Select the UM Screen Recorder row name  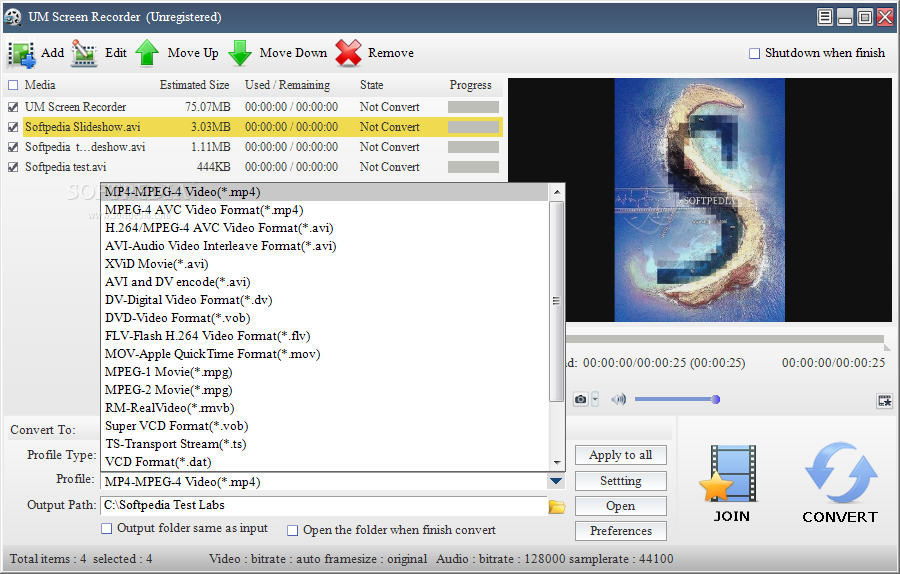tap(75, 107)
